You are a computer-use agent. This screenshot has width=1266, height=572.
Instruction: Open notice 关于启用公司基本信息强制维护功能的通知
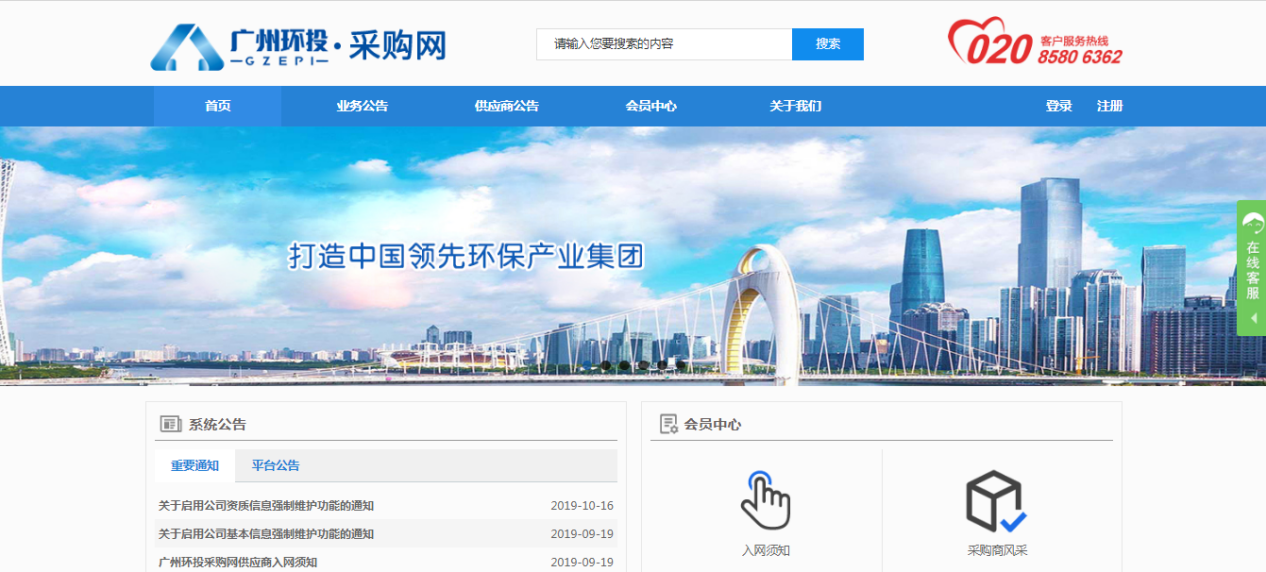coord(266,534)
